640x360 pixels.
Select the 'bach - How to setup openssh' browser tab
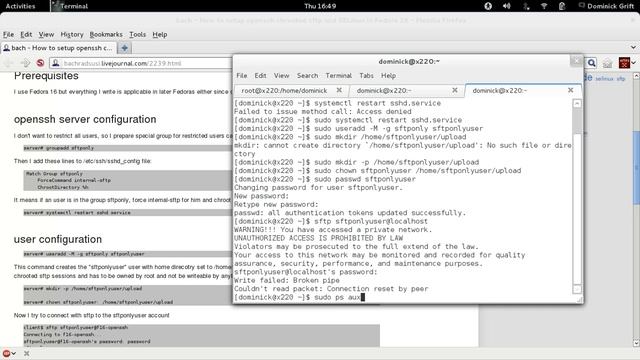coord(58,48)
